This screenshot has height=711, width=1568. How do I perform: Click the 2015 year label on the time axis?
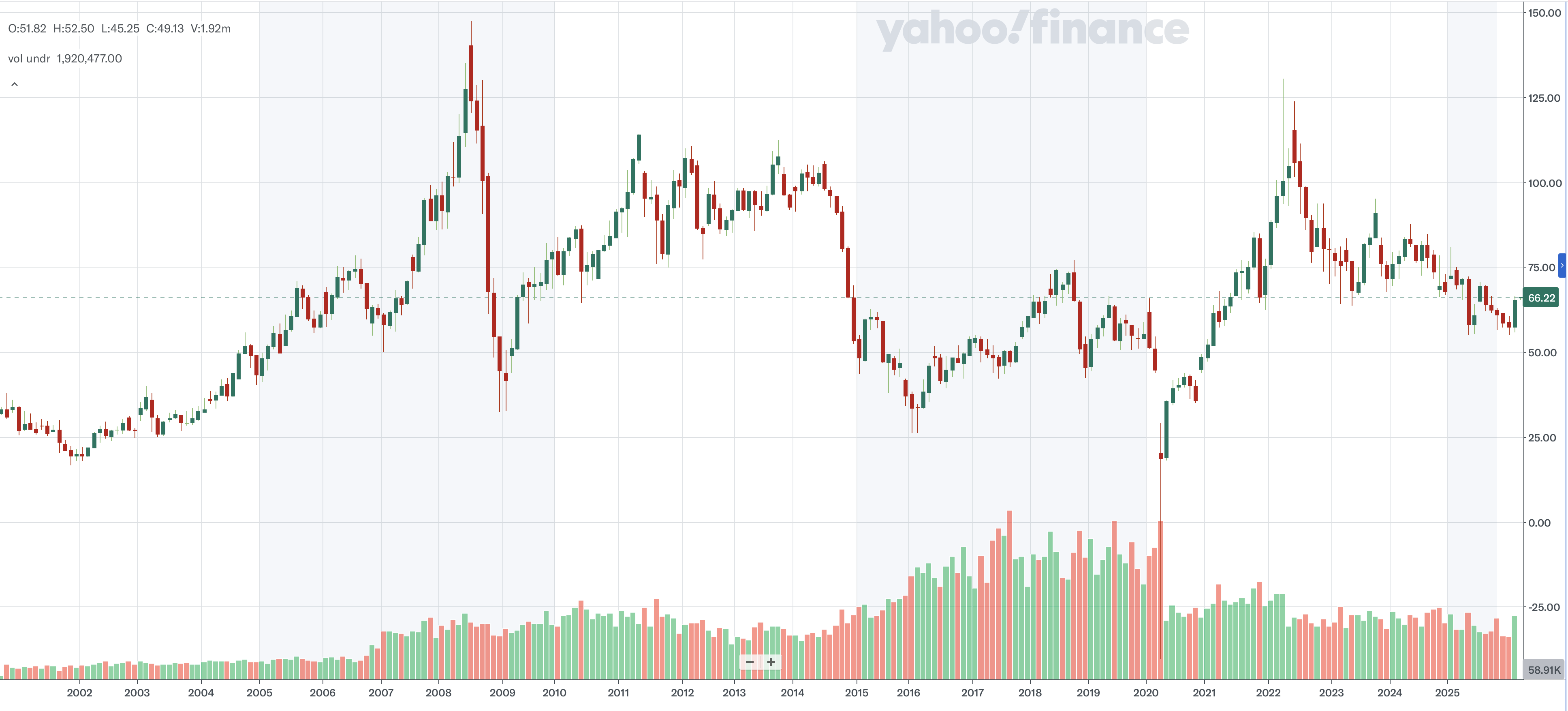click(857, 693)
